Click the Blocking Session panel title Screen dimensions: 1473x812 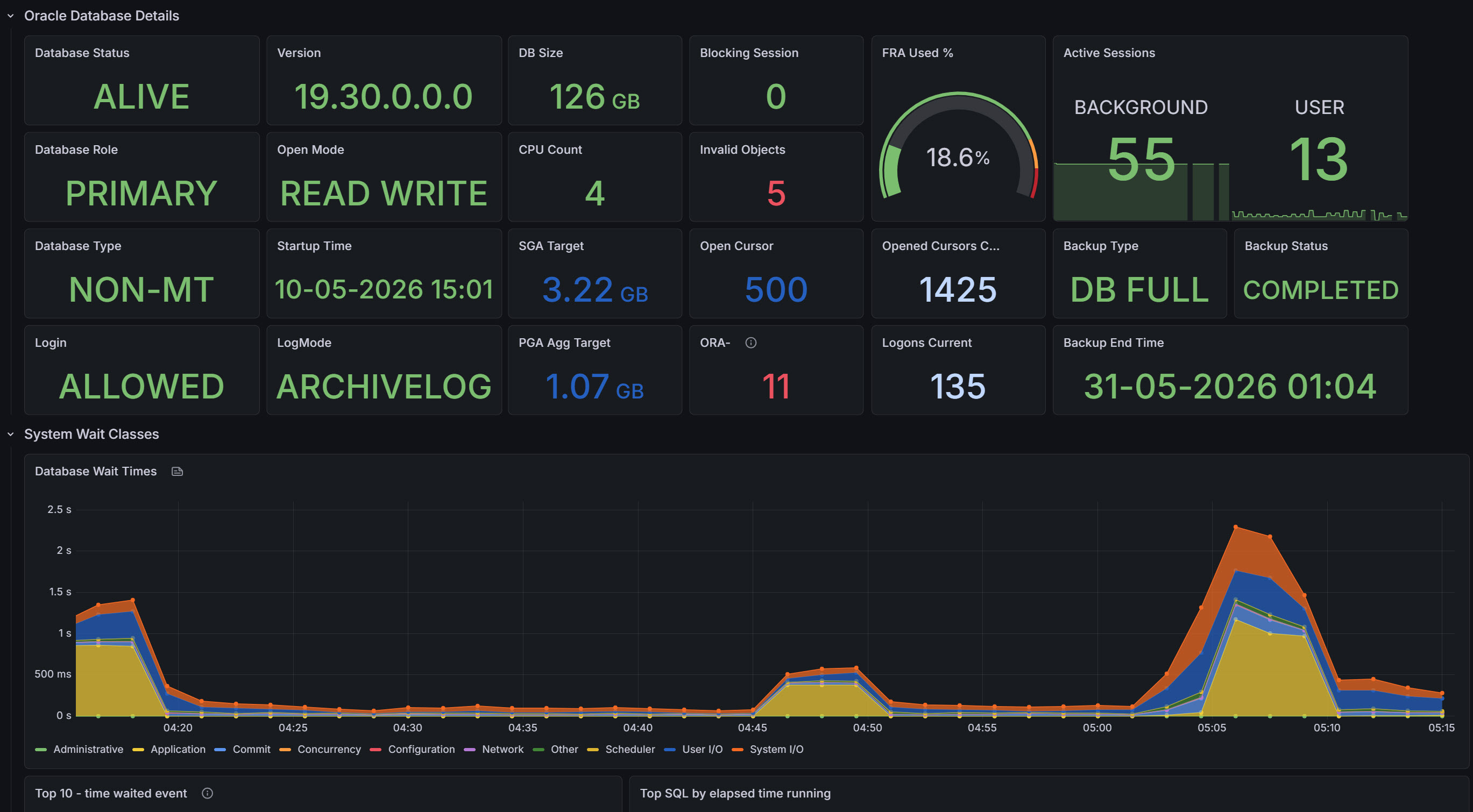[749, 53]
